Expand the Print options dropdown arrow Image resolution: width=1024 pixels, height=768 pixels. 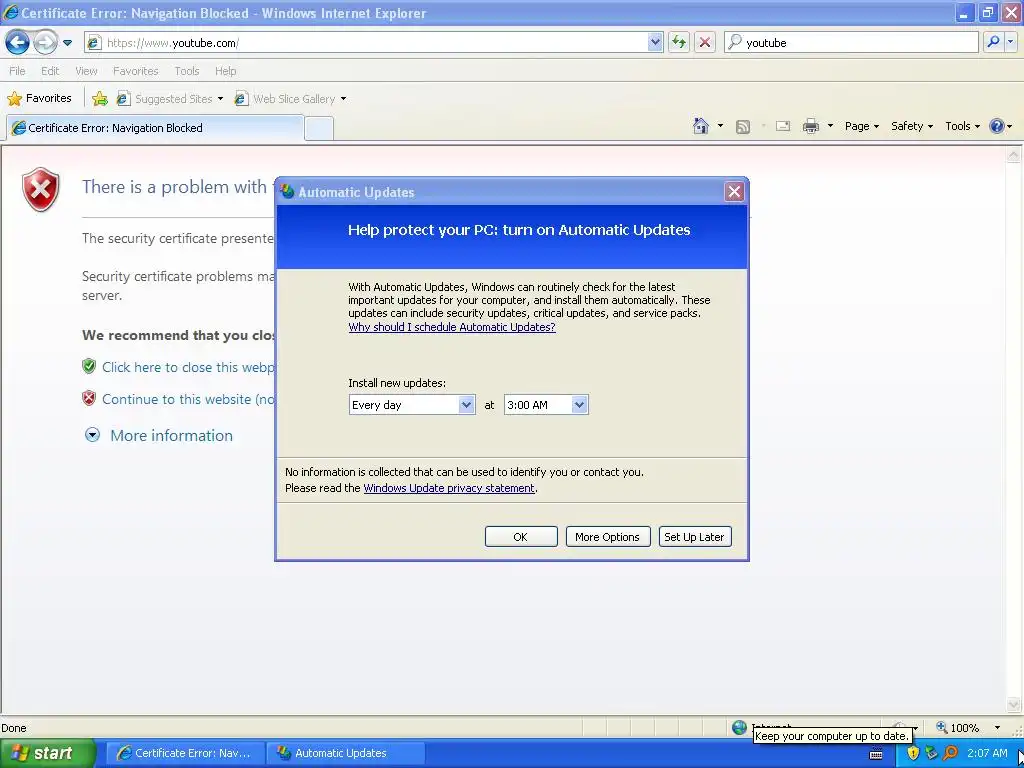(x=830, y=126)
